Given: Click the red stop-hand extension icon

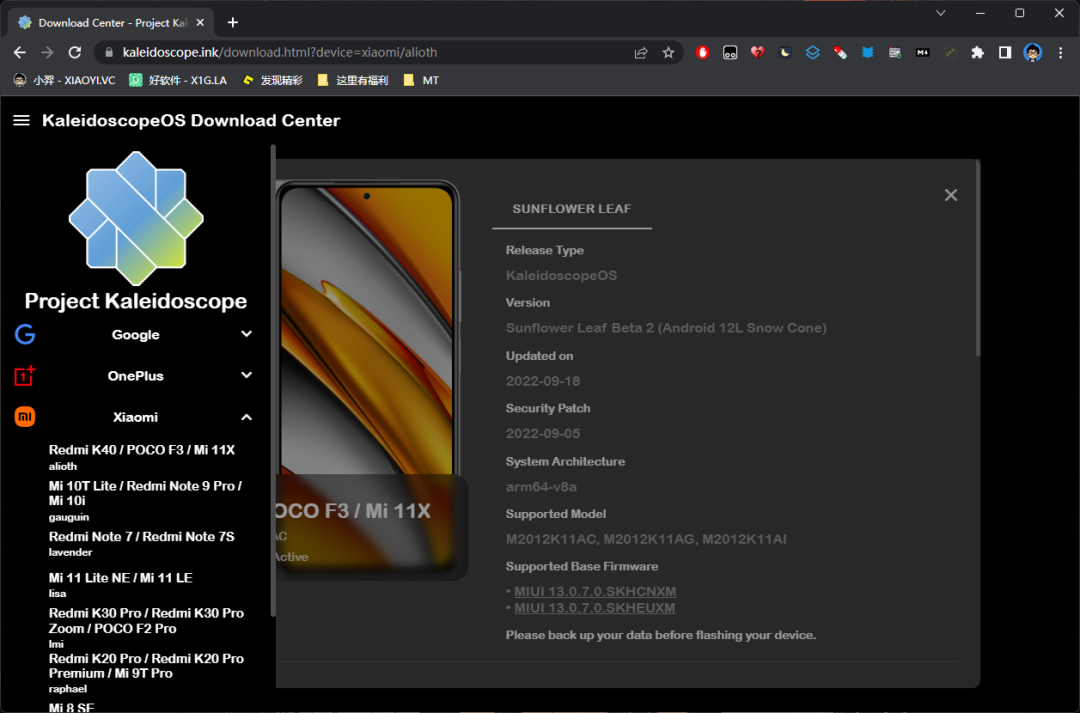Looking at the screenshot, I should tap(703, 53).
